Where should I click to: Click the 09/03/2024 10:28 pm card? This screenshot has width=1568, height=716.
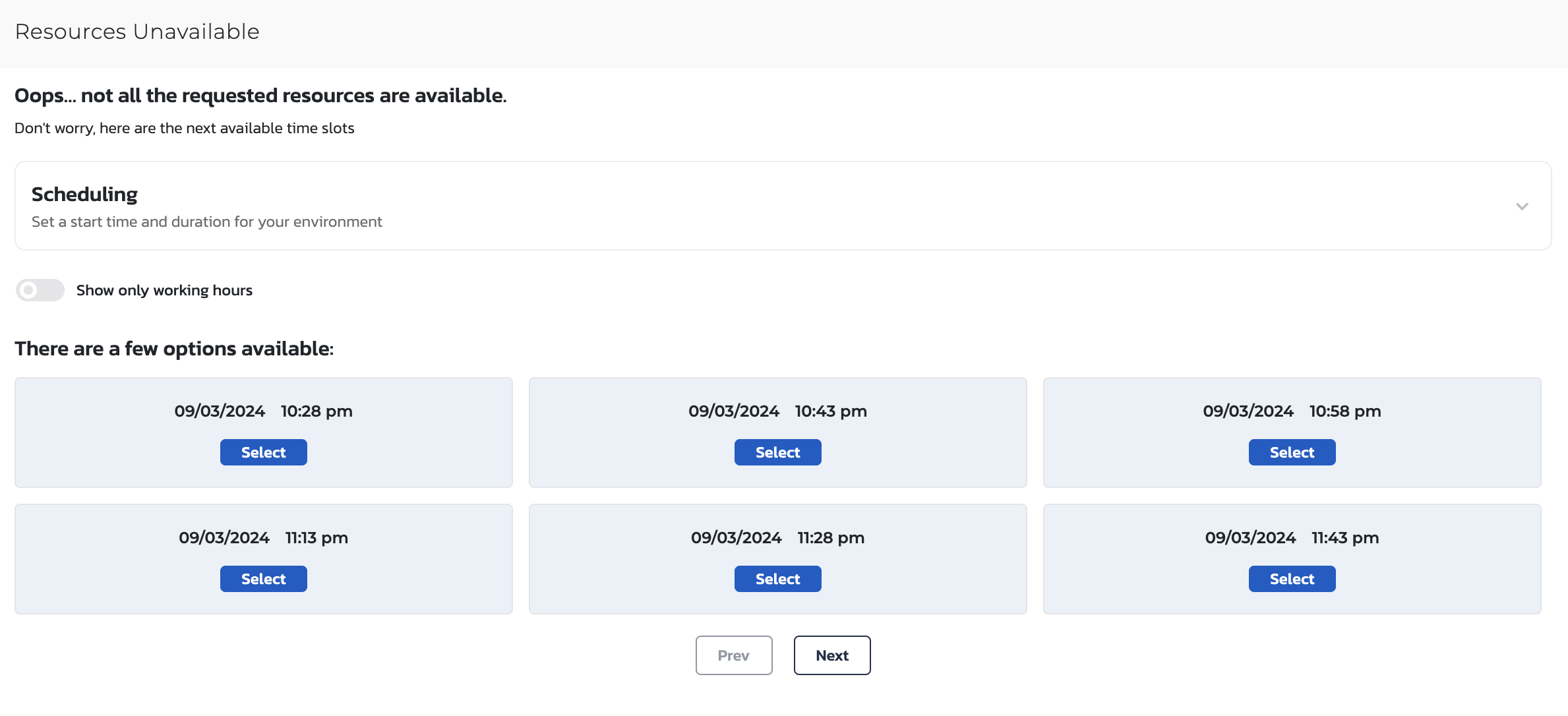263,411
